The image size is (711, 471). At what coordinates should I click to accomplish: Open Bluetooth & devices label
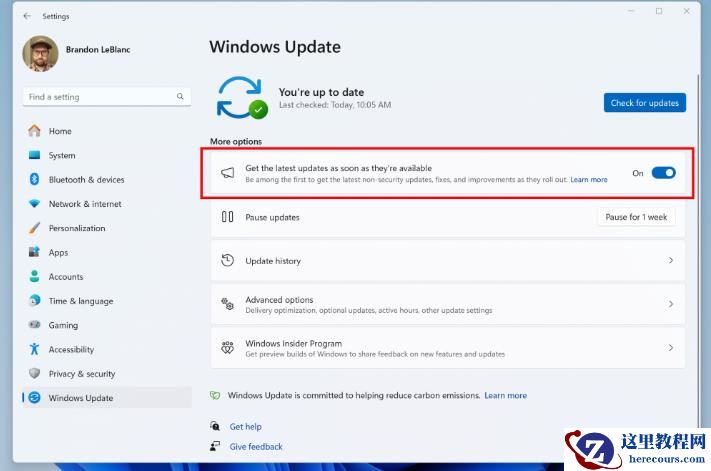pos(86,180)
